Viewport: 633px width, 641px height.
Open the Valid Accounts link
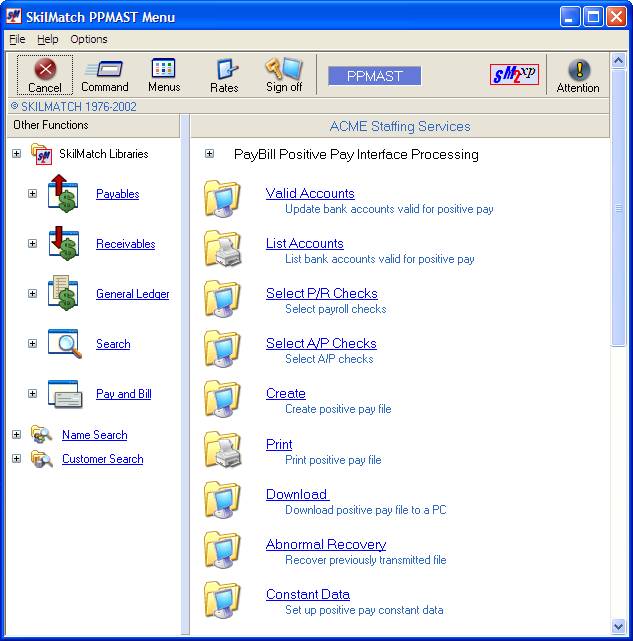310,193
